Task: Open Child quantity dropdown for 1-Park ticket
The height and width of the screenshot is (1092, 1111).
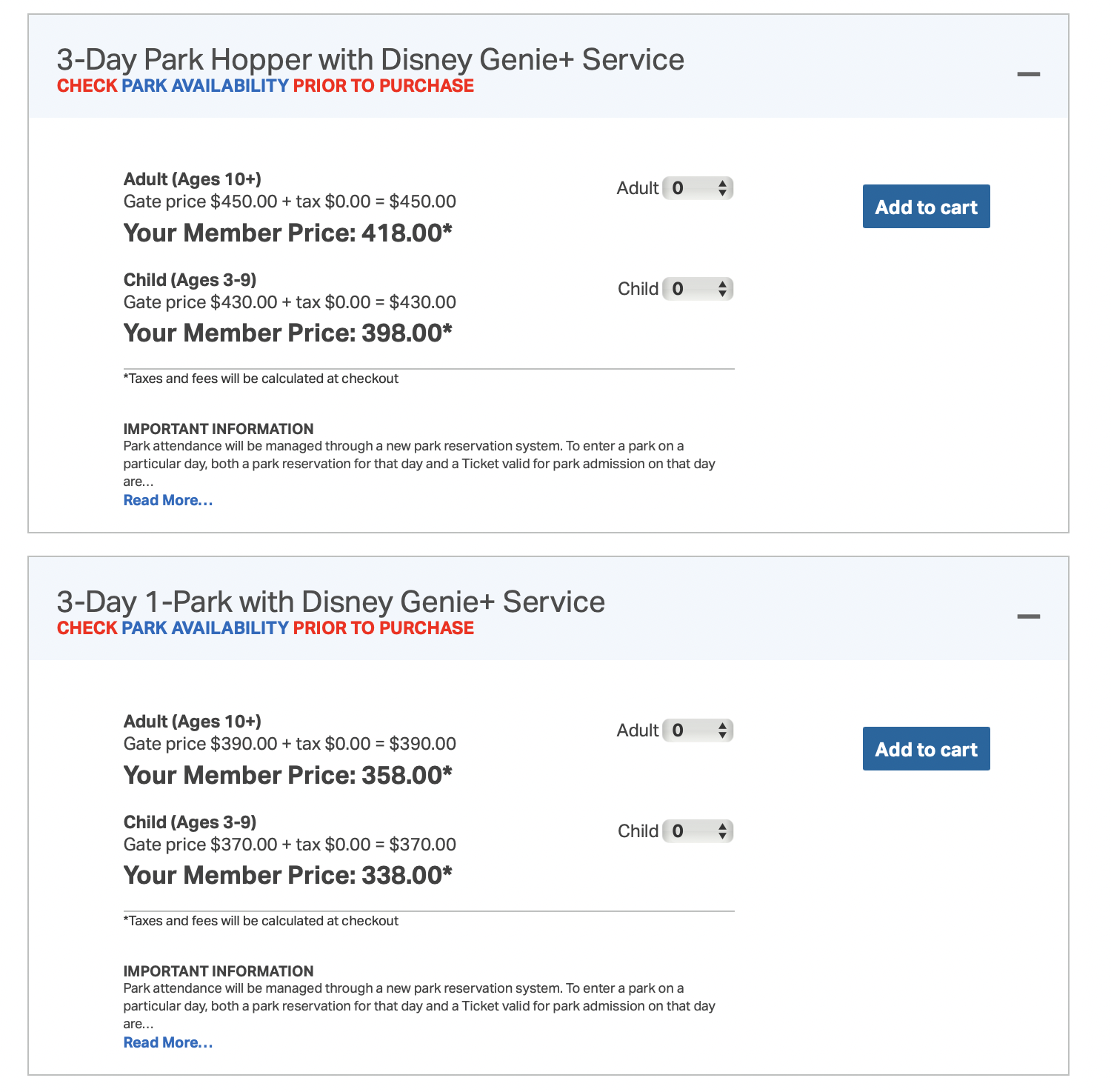Action: click(x=698, y=831)
